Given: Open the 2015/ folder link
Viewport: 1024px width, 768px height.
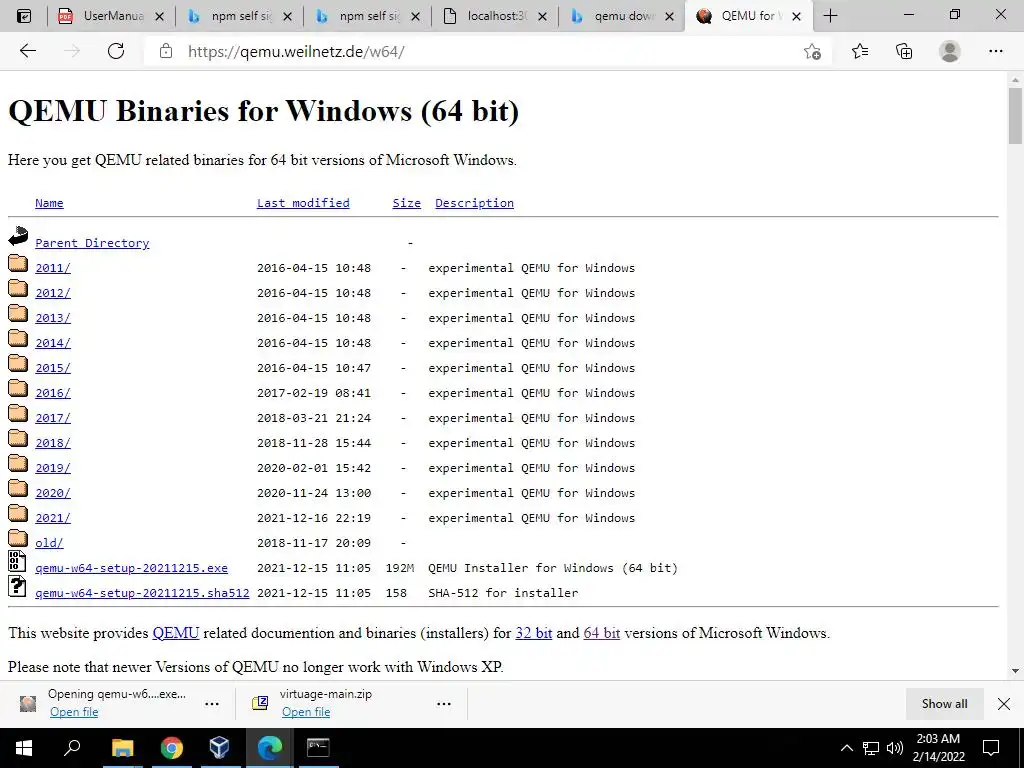Looking at the screenshot, I should 53,368.
